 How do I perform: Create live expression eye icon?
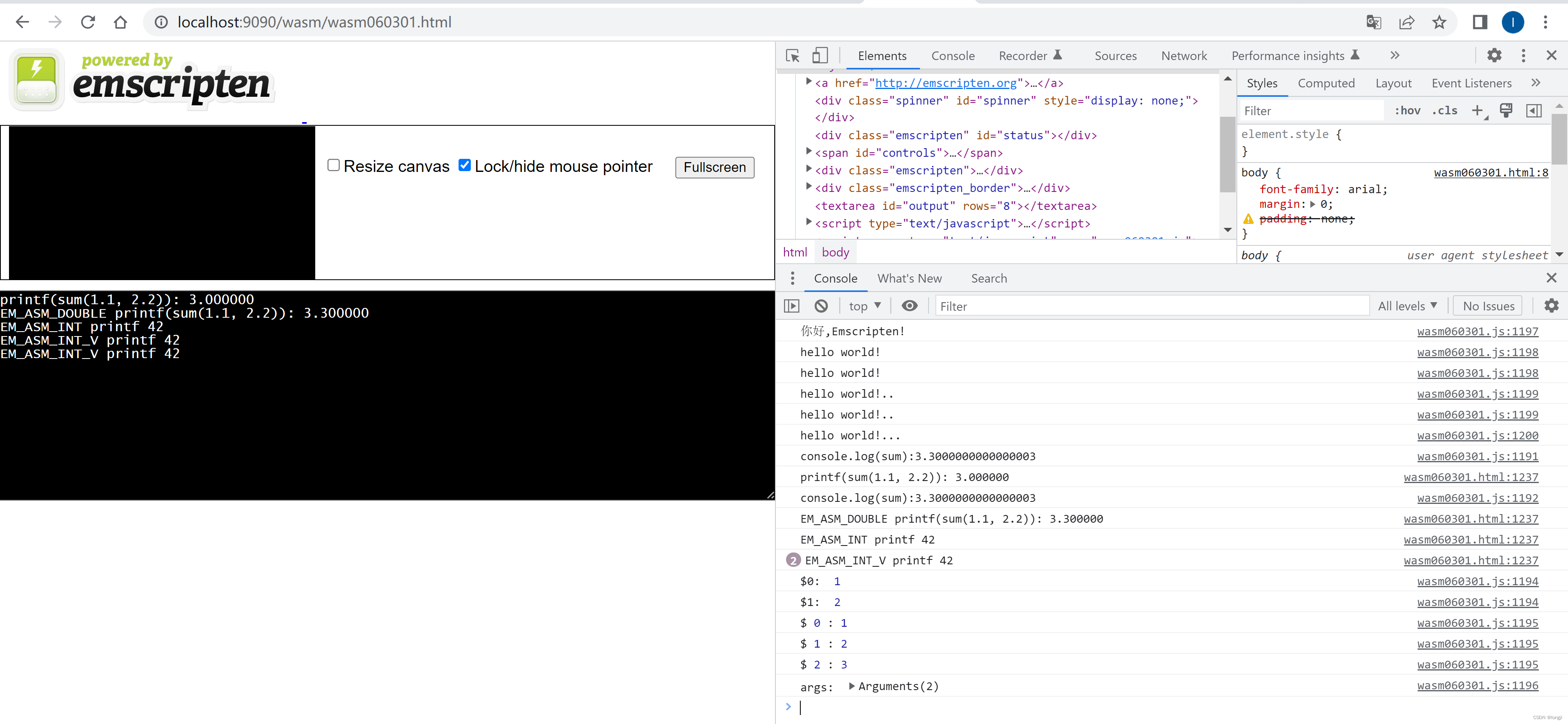tap(909, 306)
